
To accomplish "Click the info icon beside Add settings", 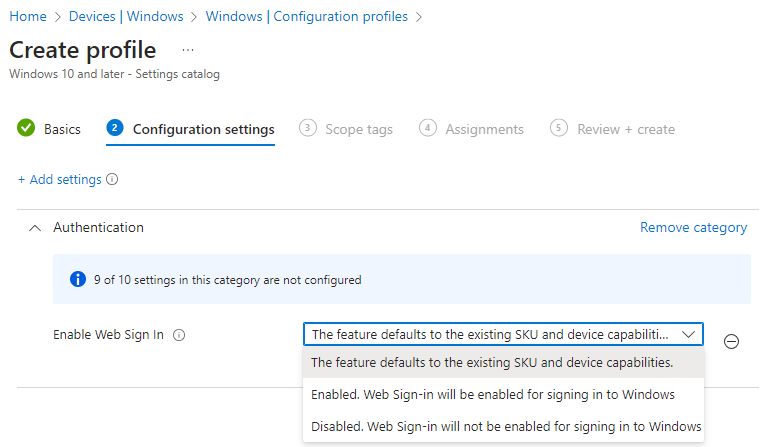I will click(112, 179).
